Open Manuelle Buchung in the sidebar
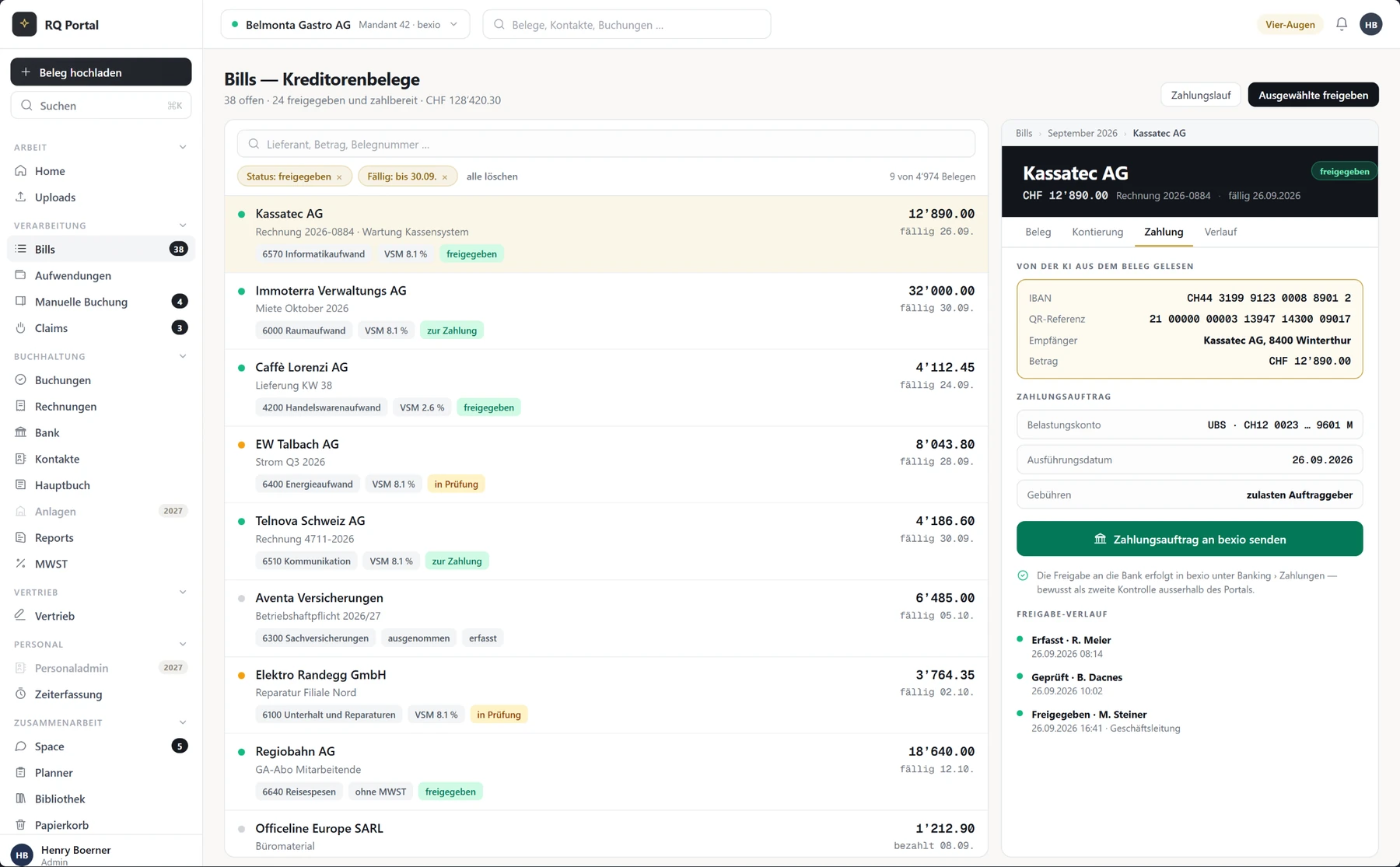Image resolution: width=1400 pixels, height=867 pixels. tap(101, 302)
